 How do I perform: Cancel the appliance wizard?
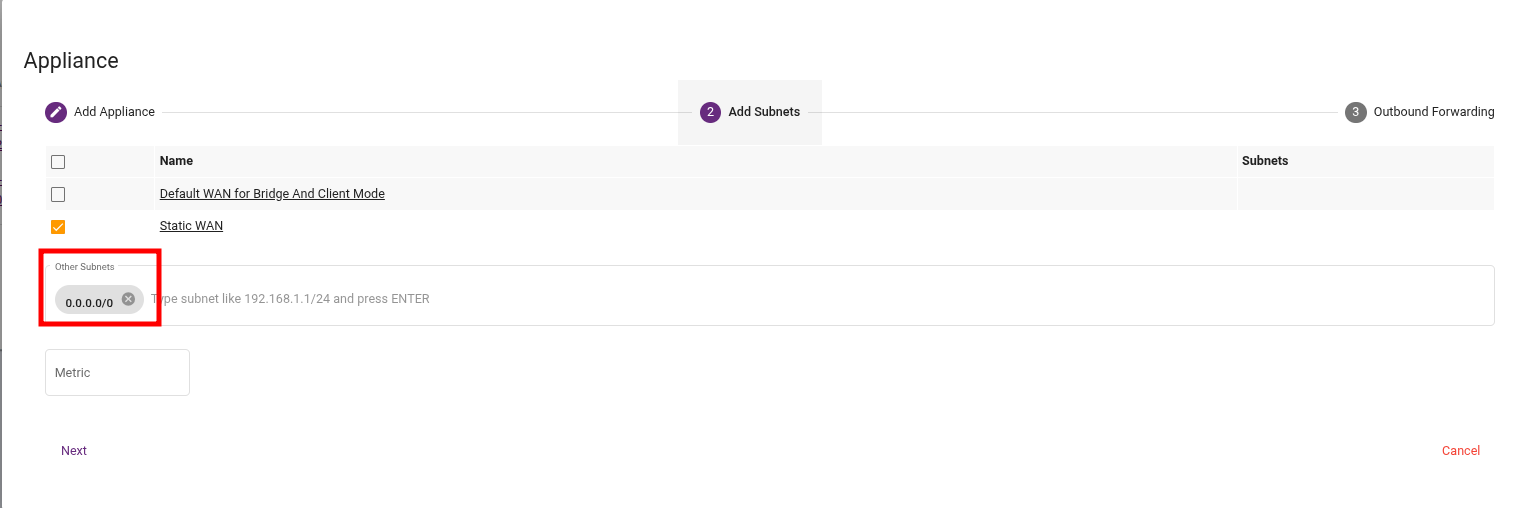1460,451
